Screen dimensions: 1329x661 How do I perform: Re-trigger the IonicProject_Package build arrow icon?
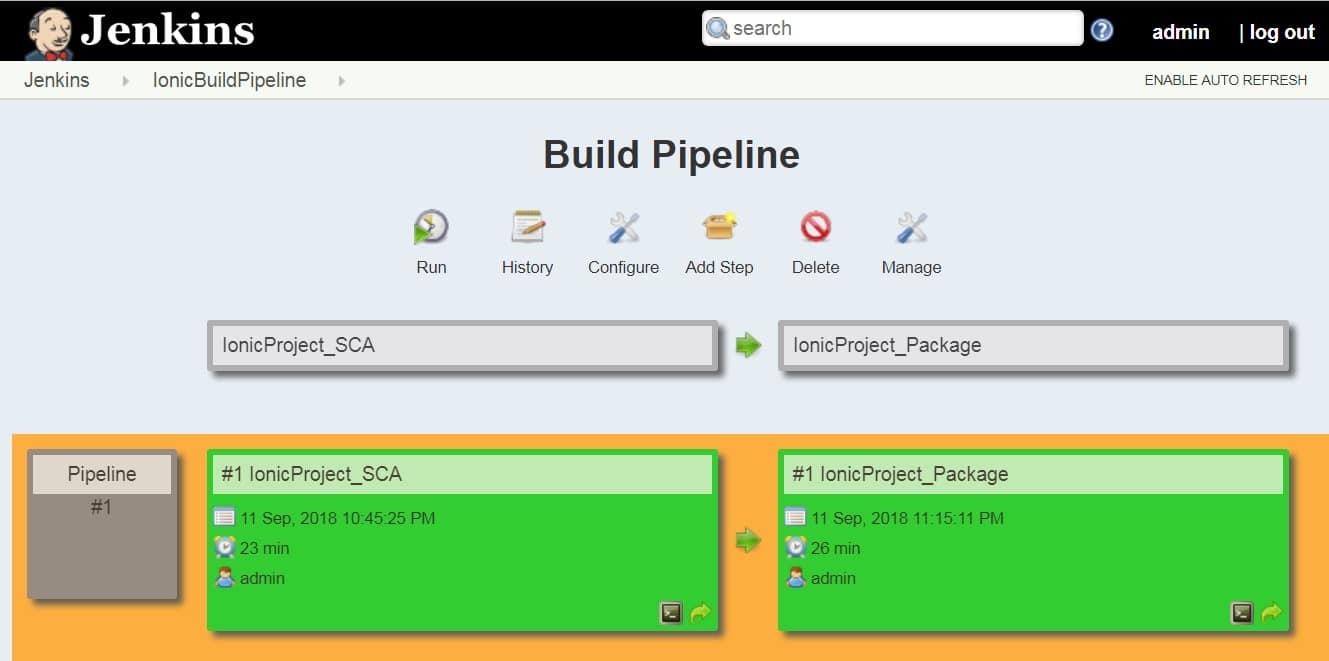click(x=1271, y=613)
